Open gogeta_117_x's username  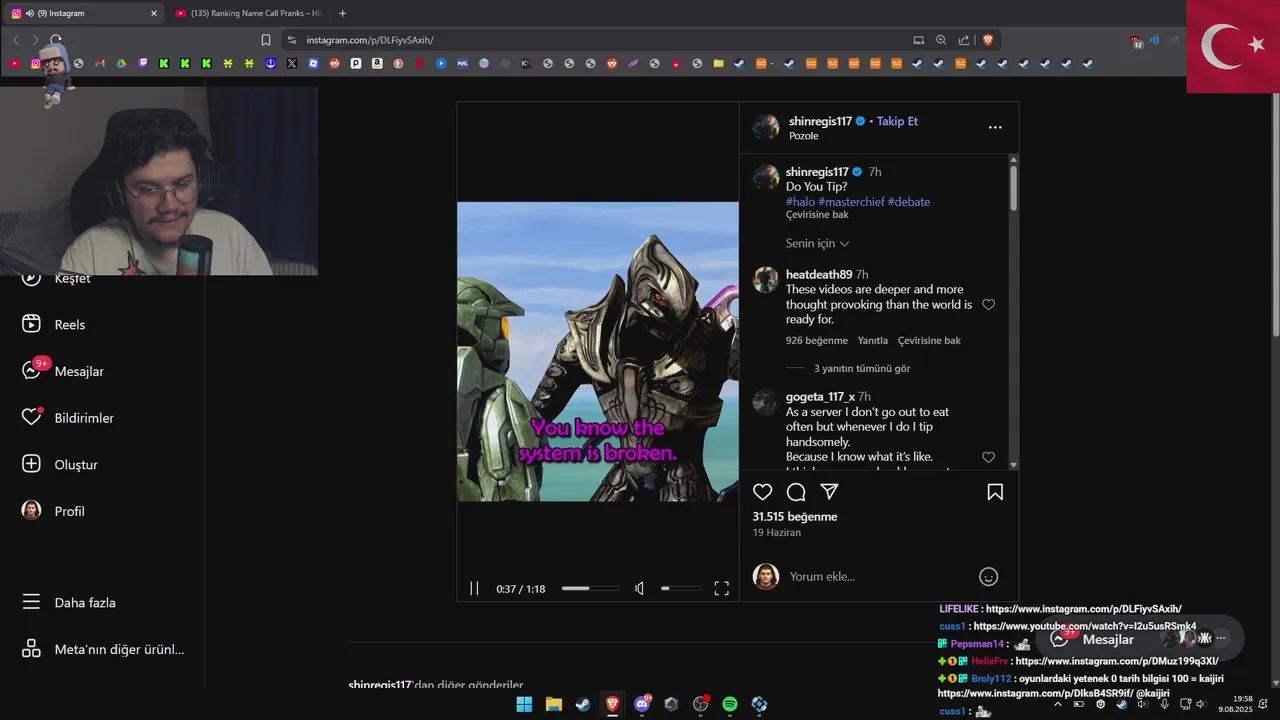[x=820, y=397]
